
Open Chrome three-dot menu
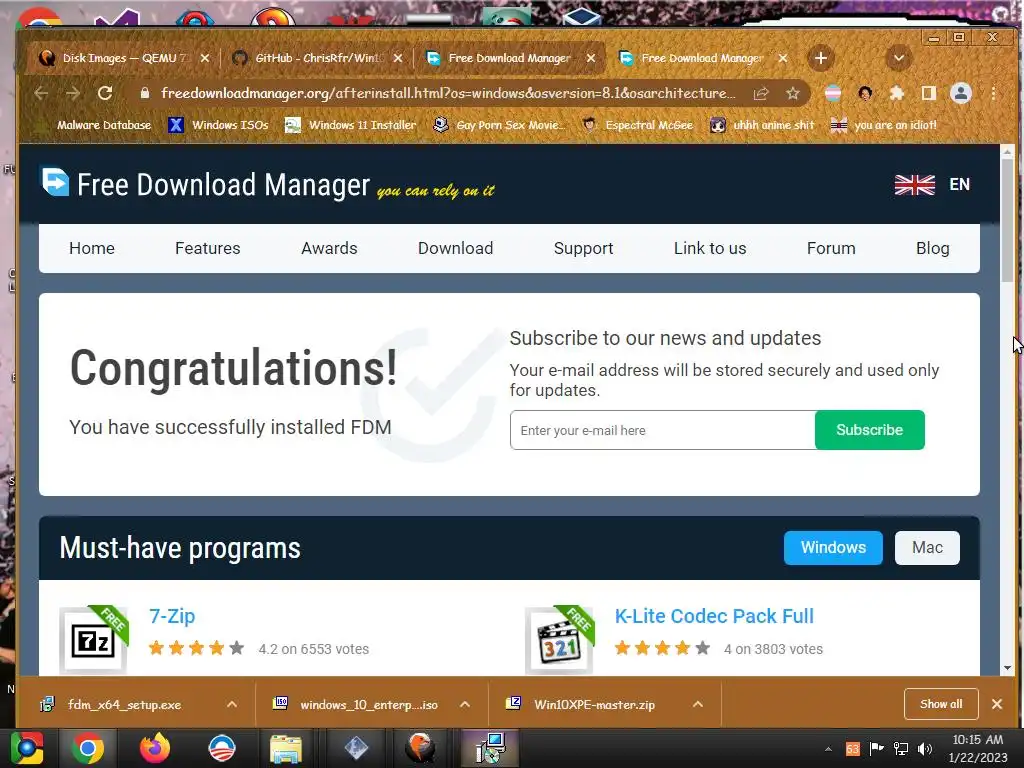coord(993,93)
